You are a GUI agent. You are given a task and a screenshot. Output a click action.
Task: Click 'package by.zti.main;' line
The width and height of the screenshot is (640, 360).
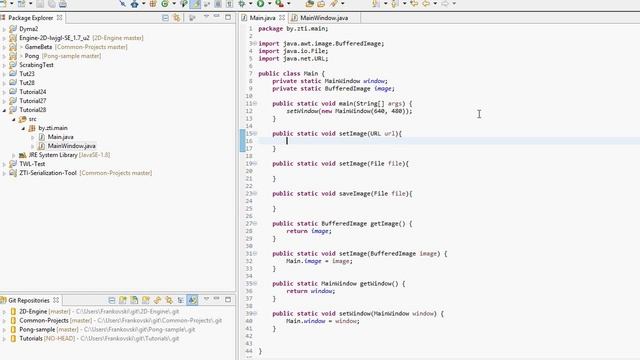(x=293, y=29)
